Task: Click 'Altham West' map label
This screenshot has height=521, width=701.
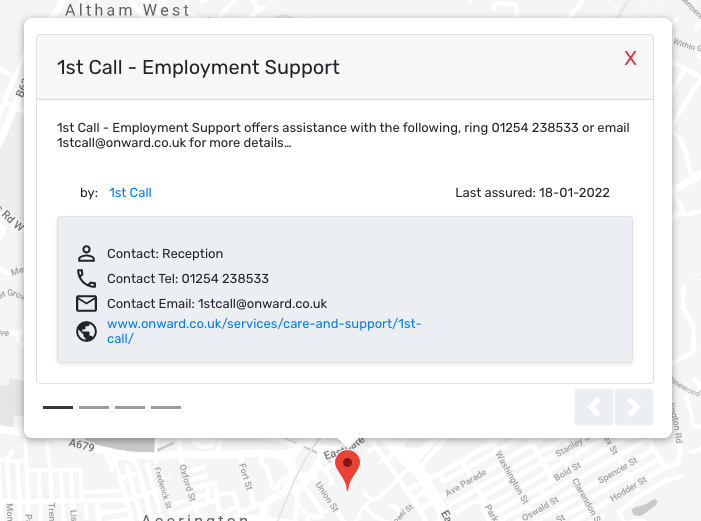Action: pos(127,10)
